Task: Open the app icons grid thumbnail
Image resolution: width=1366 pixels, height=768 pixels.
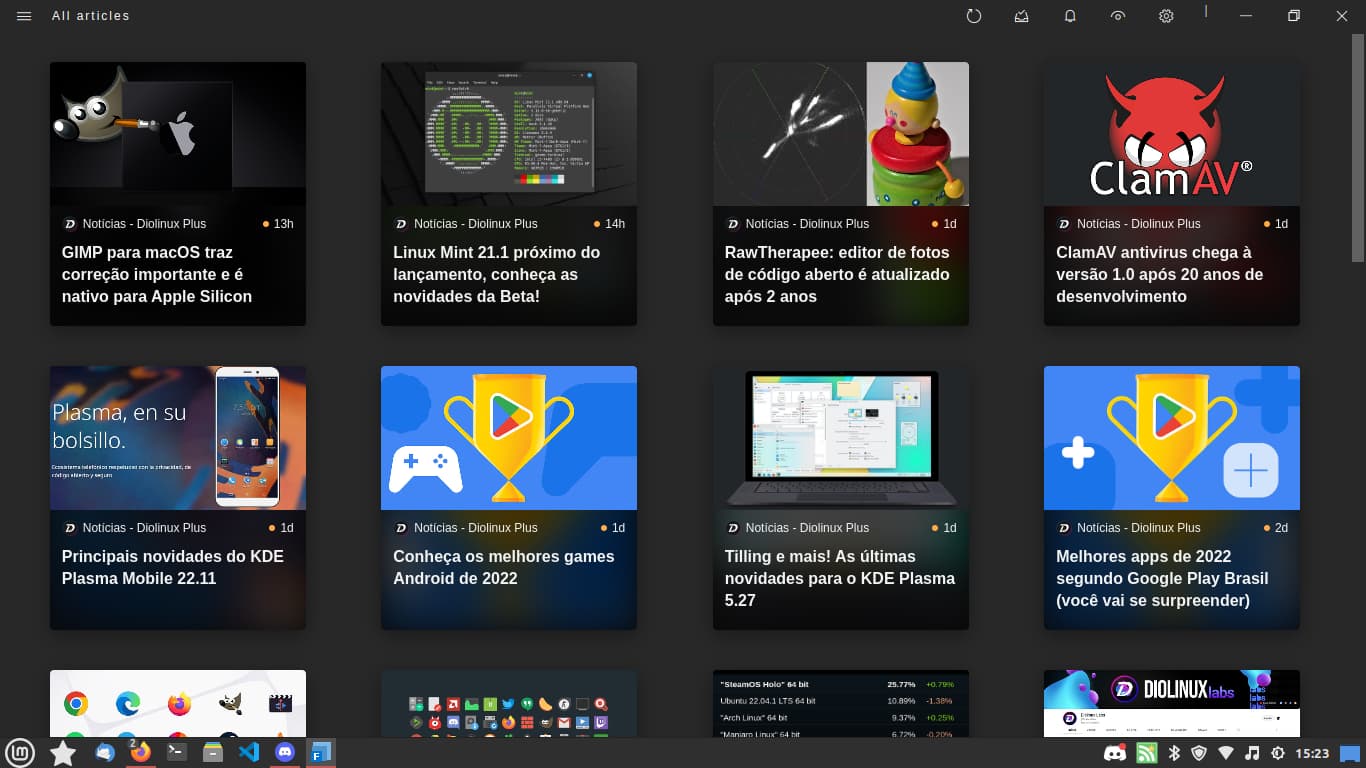Action: point(509,703)
